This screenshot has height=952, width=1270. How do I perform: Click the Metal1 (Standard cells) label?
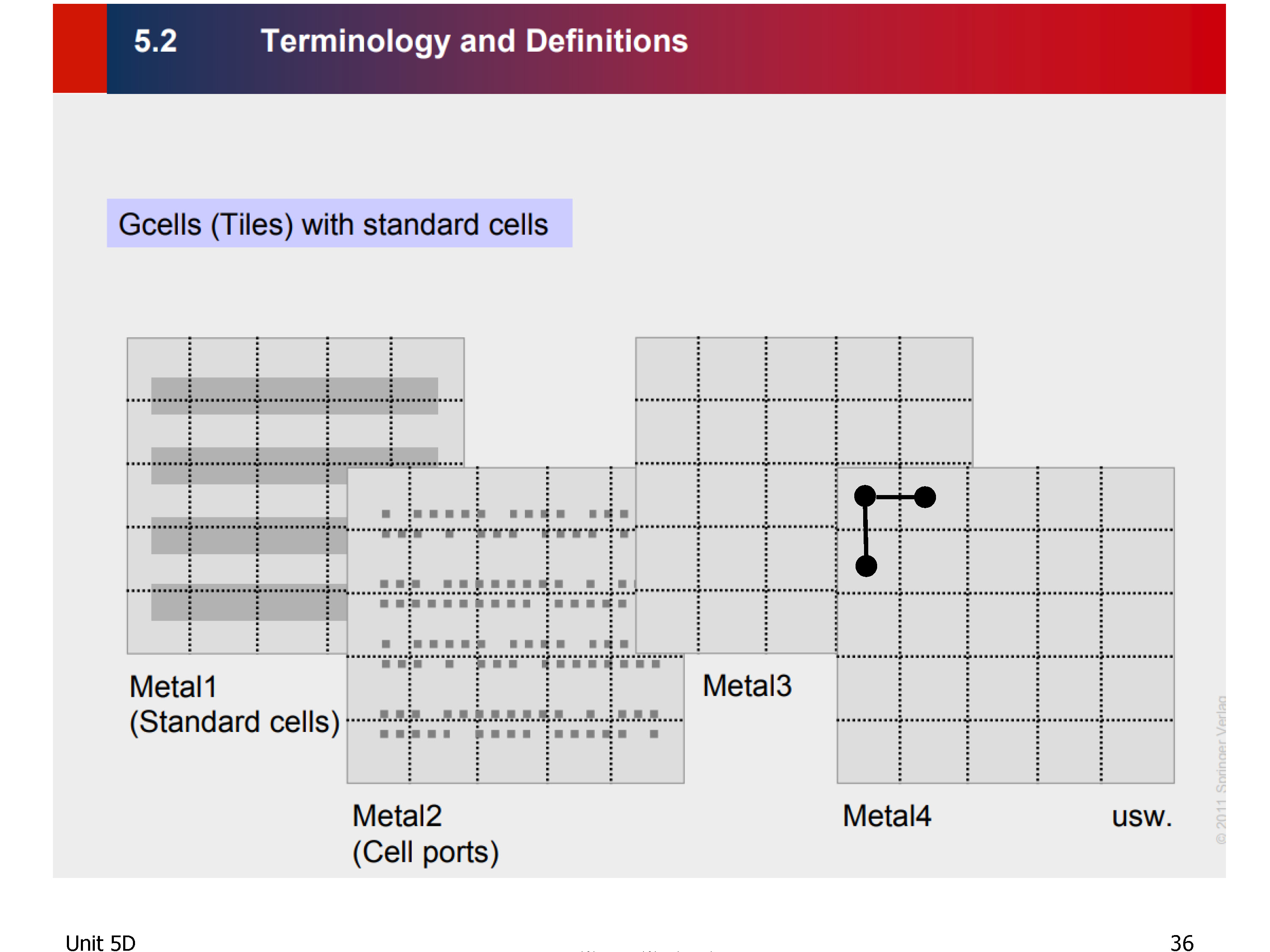234,704
